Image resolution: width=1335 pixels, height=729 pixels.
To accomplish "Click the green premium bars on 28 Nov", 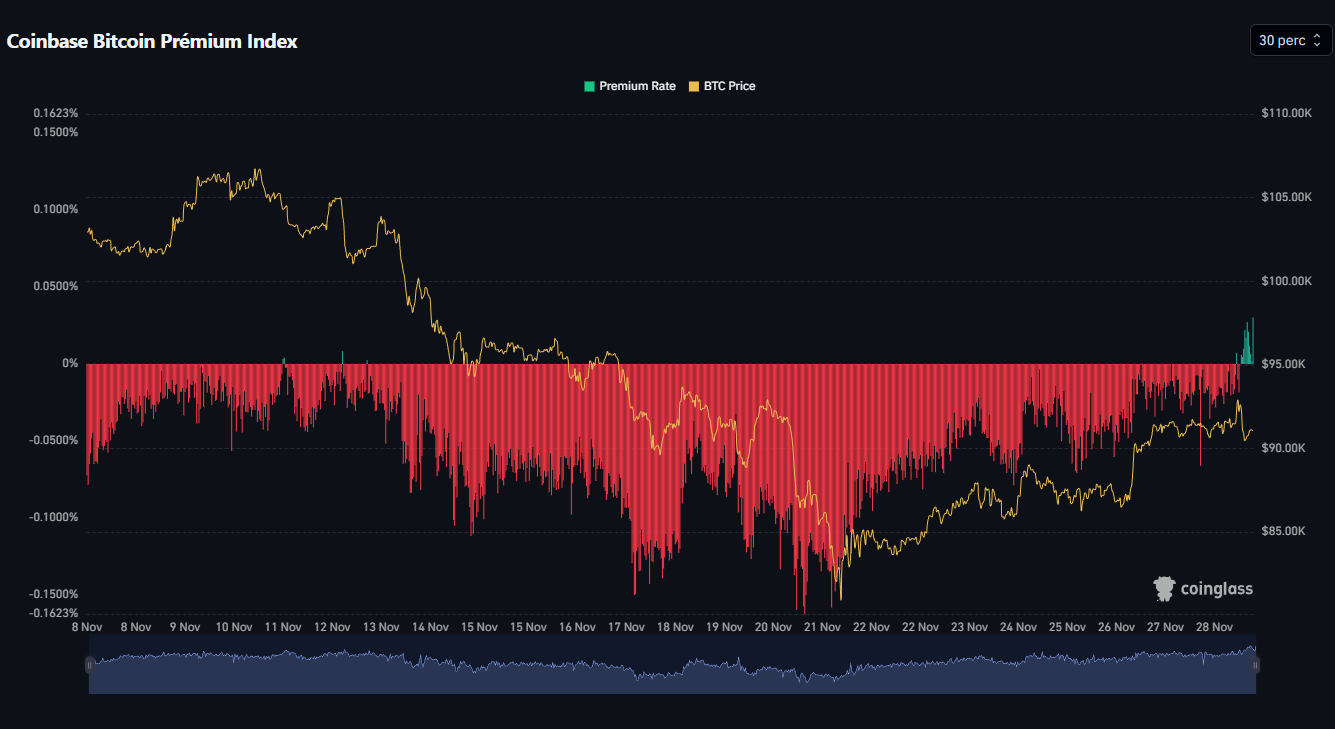I will coord(1247,347).
